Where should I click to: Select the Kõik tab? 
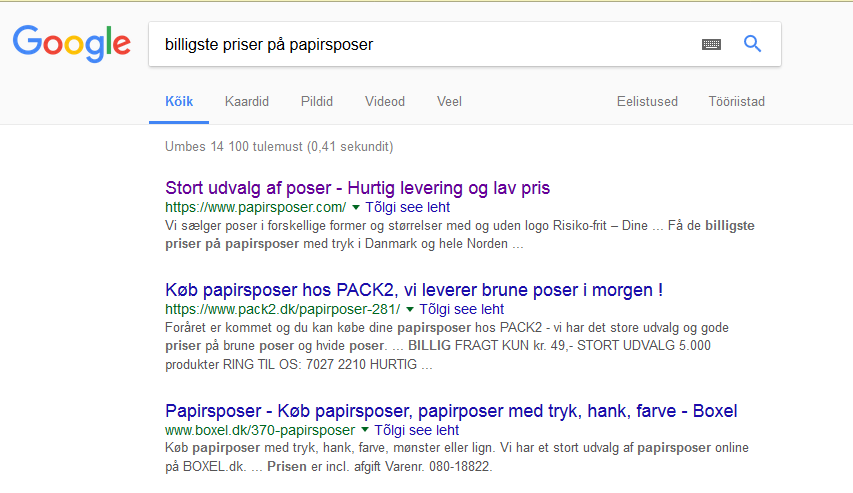pos(179,102)
